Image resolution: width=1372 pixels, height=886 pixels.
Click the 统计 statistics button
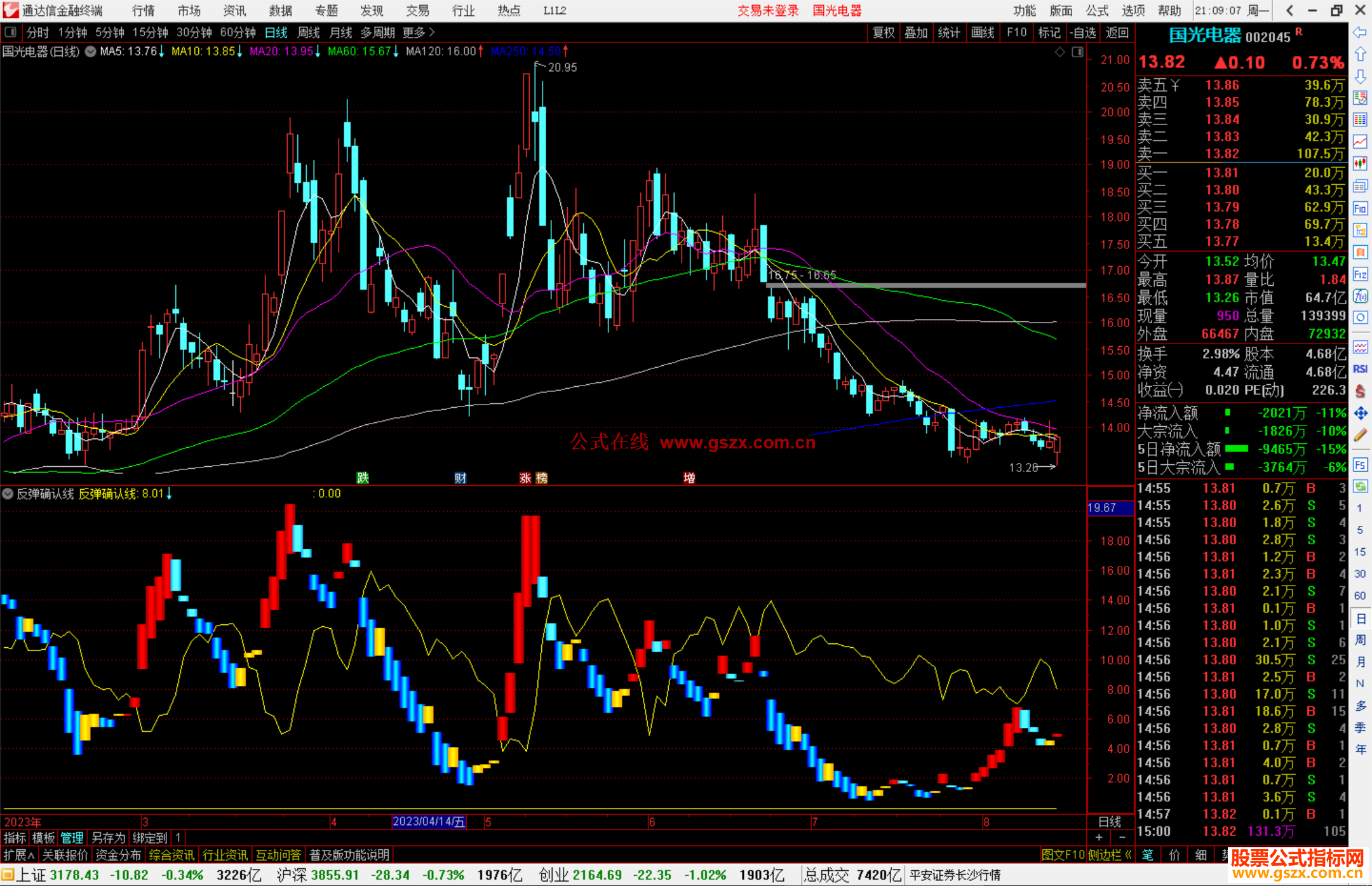click(950, 32)
